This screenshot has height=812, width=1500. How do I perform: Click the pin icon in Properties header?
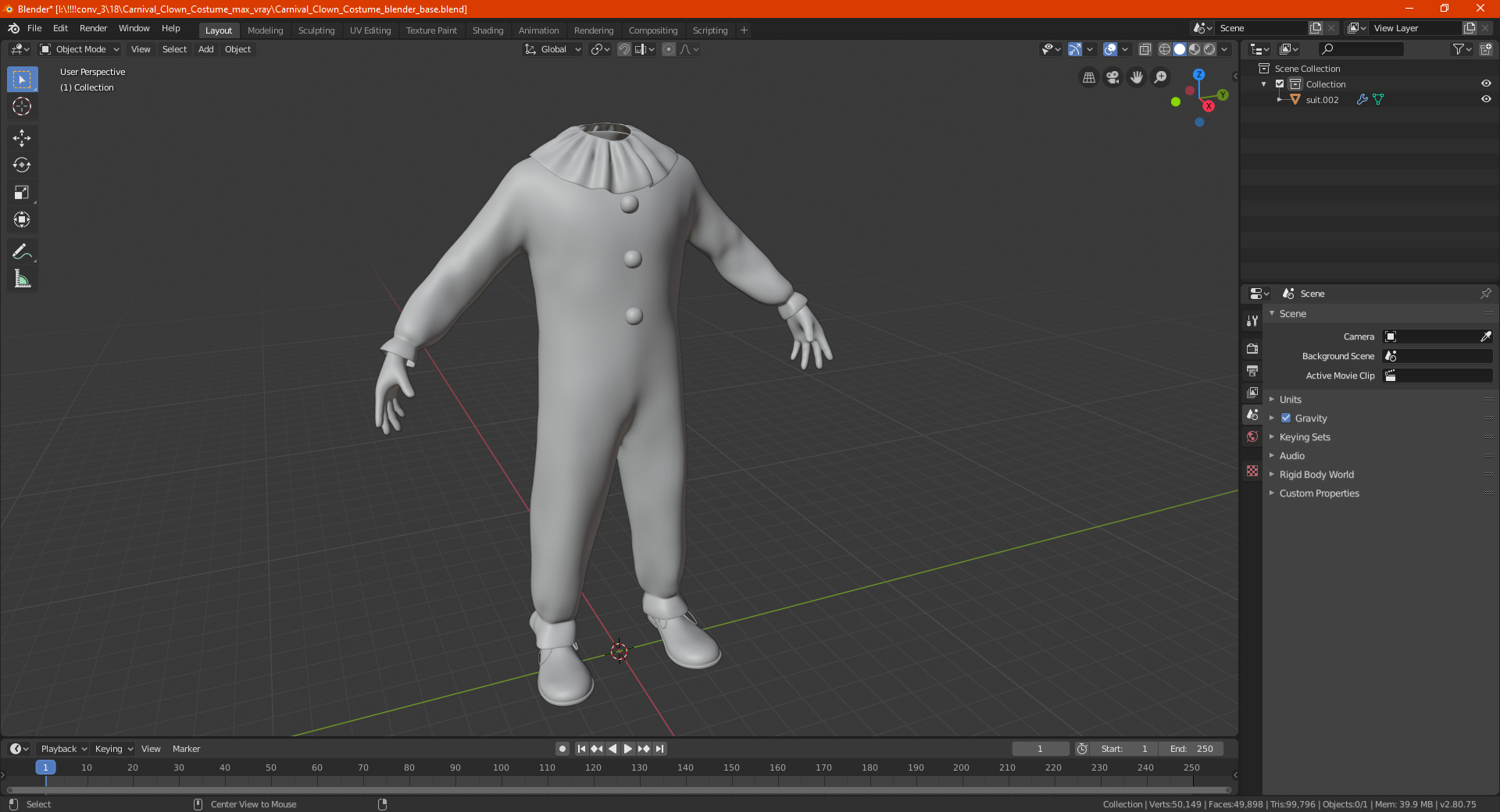[1485, 294]
